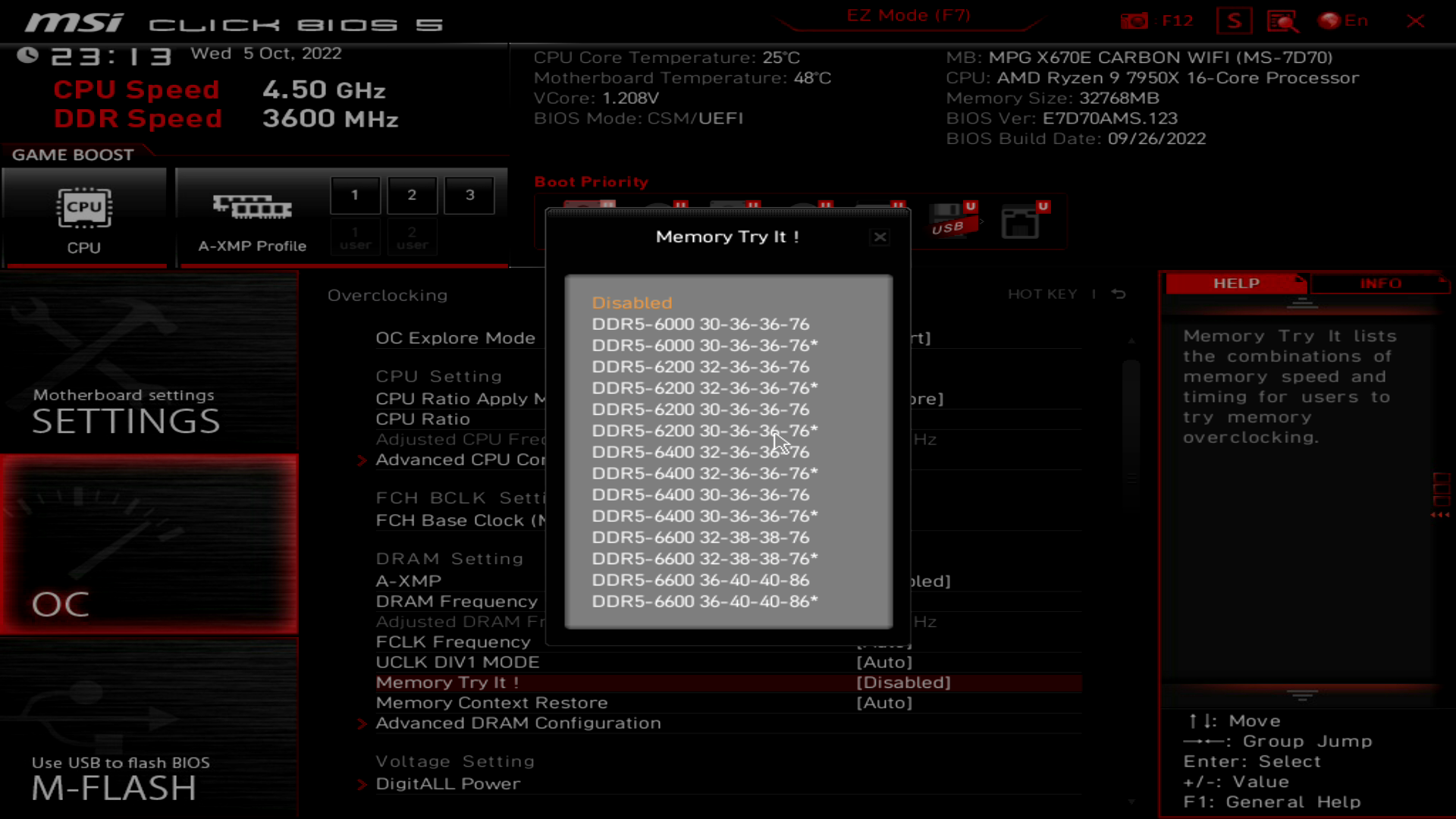This screenshot has width=1456, height=819.
Task: Click the Favorites S icon in the top bar
Action: click(1234, 20)
